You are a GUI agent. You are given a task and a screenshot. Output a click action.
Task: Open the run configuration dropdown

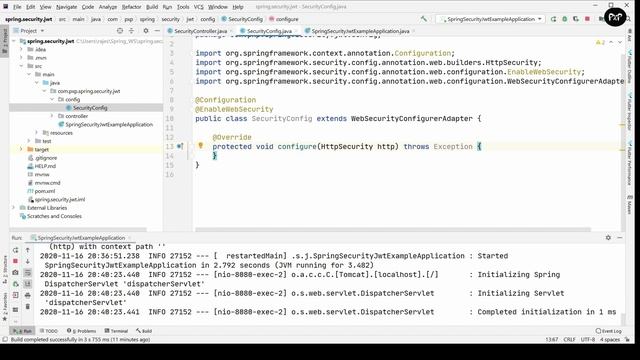pyautogui.click(x=491, y=19)
